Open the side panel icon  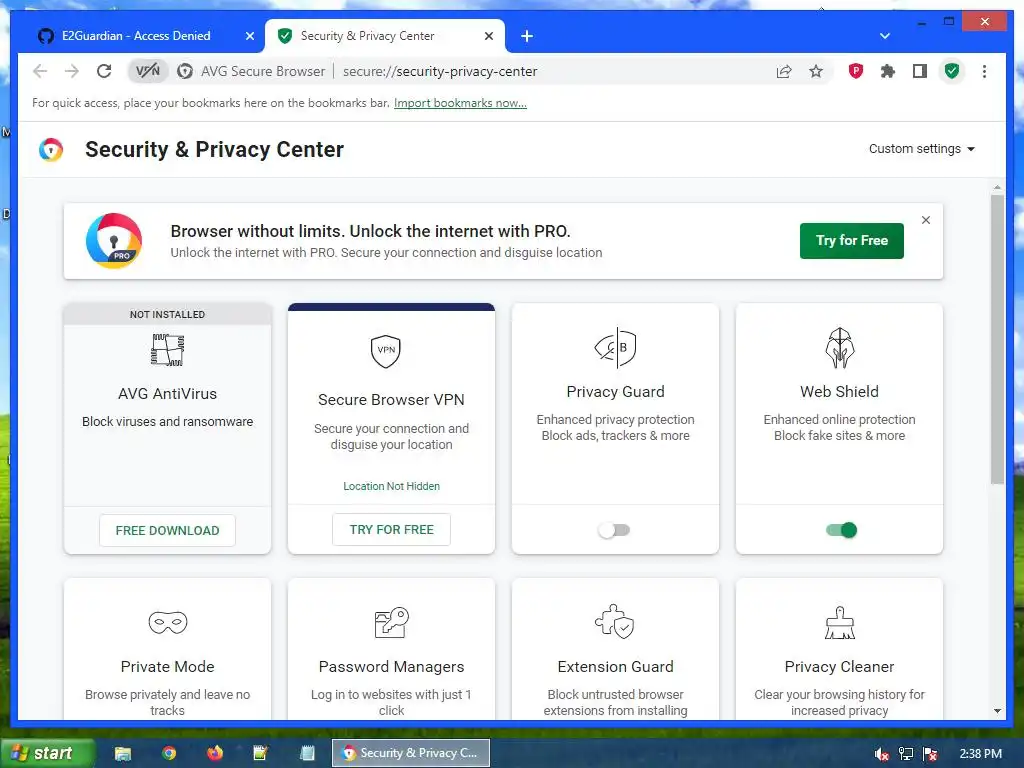920,71
